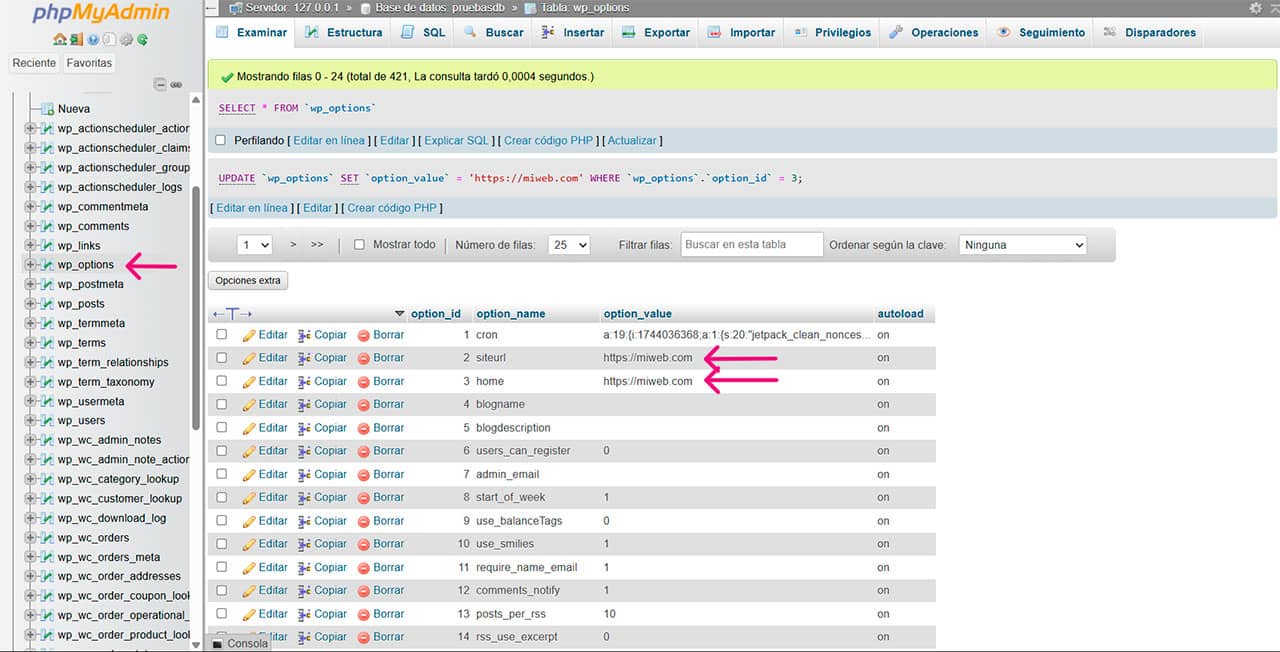Click the pencil icon for blogname row

(x=249, y=405)
